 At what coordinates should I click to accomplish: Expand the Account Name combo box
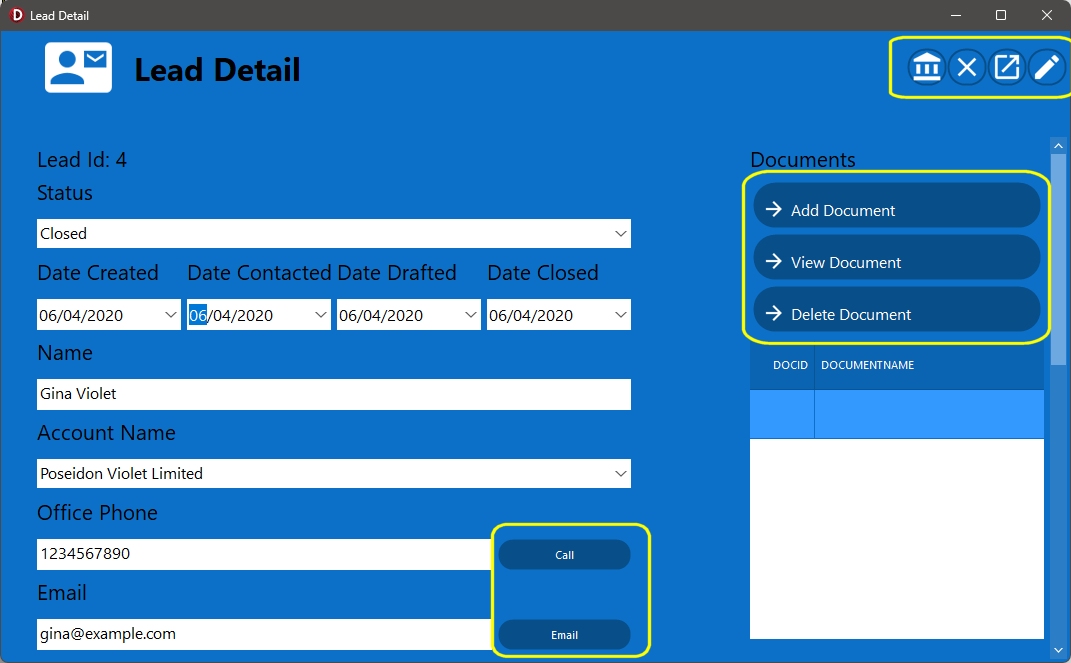(x=620, y=473)
